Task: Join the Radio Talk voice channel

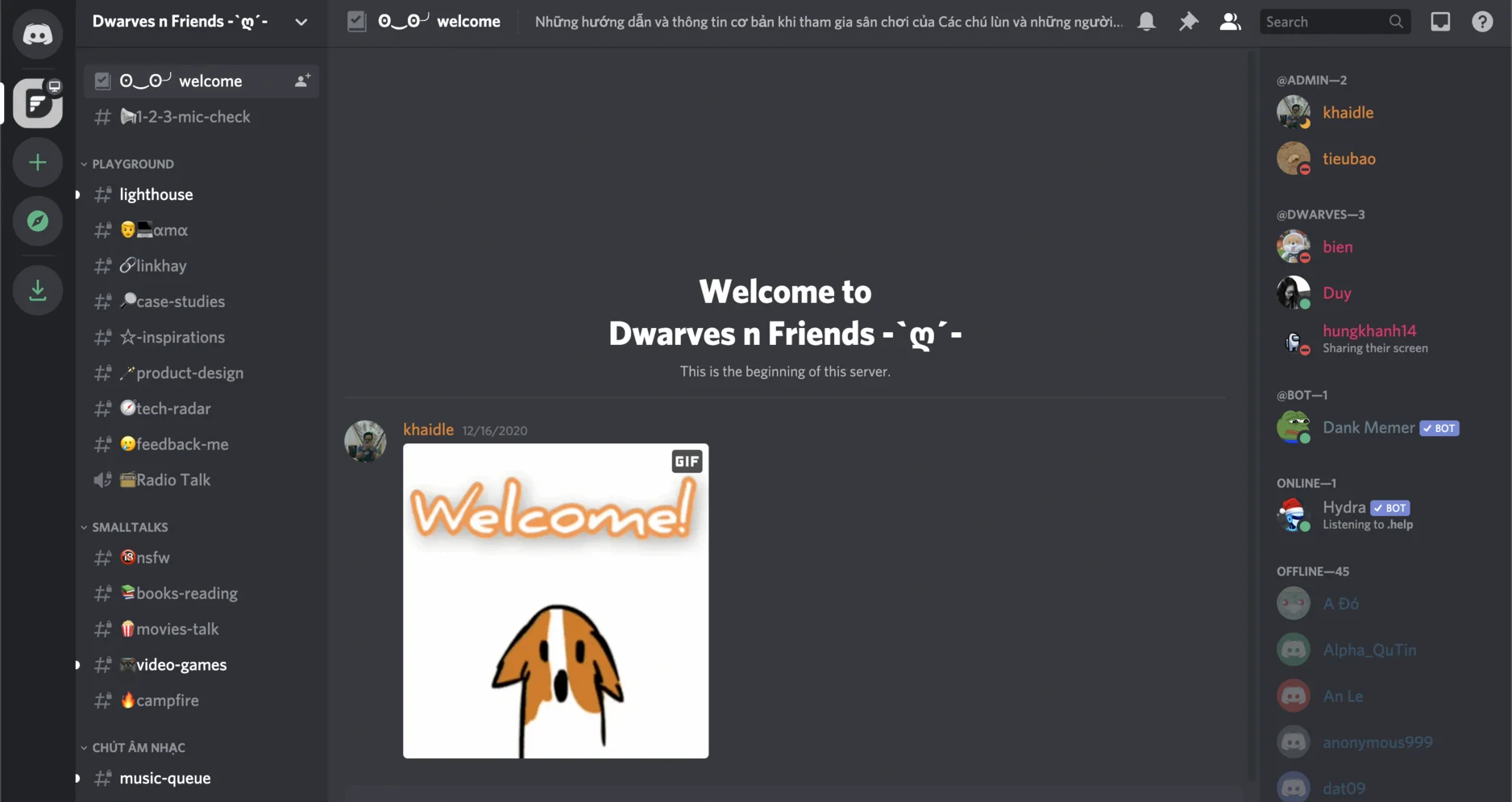Action: pos(201,480)
